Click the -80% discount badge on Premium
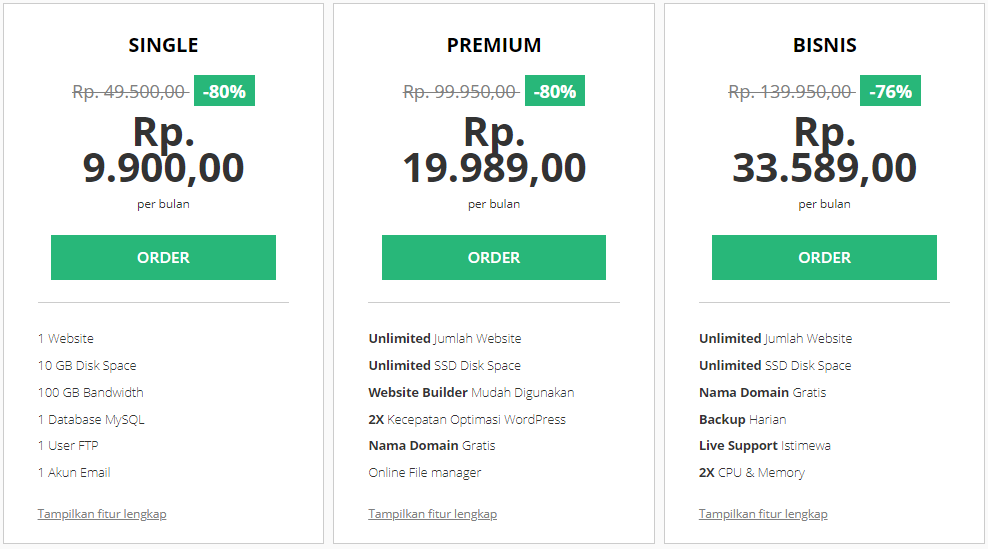Viewport: 988px width, 549px height. (x=555, y=91)
